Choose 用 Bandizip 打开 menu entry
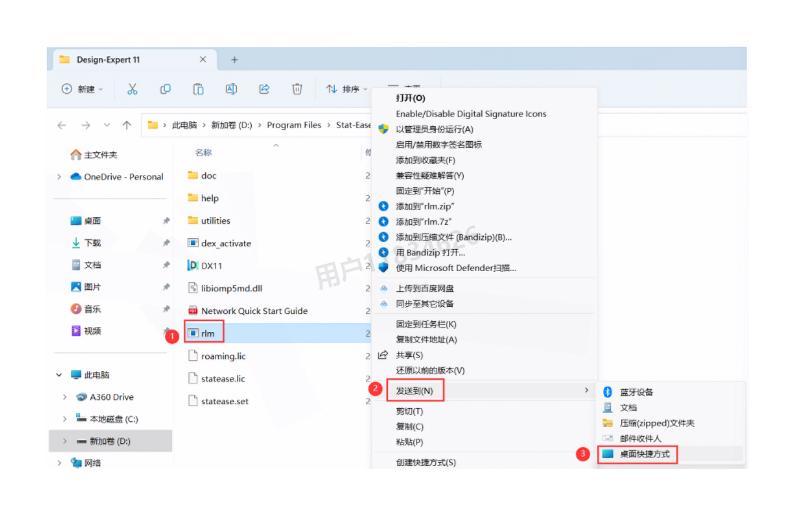 click(430, 252)
